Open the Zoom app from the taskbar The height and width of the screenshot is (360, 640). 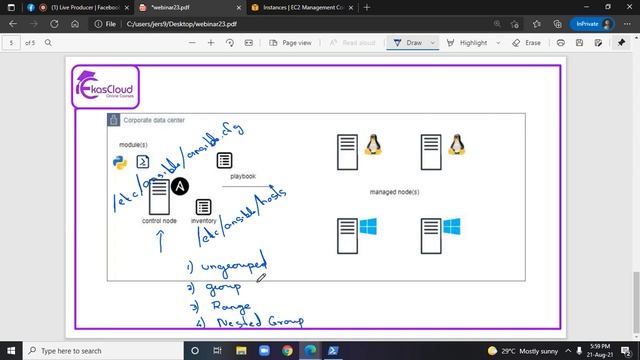[264, 351]
